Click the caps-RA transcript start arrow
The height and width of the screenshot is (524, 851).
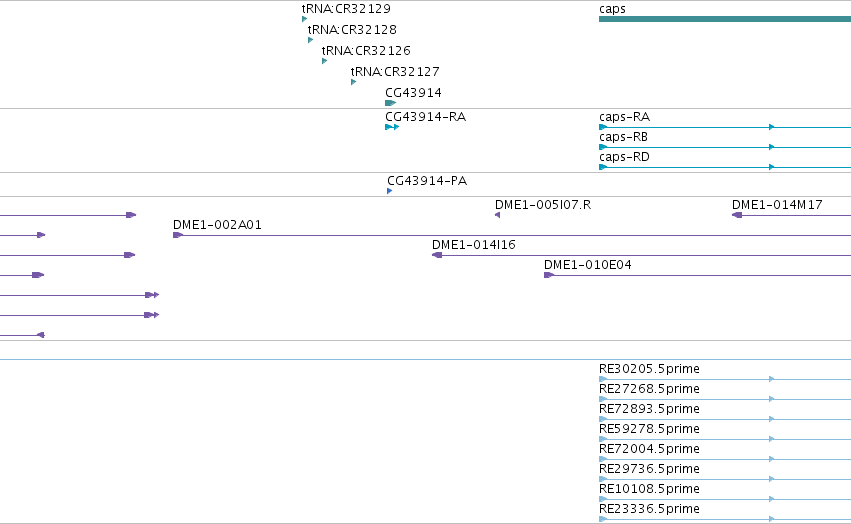603,127
